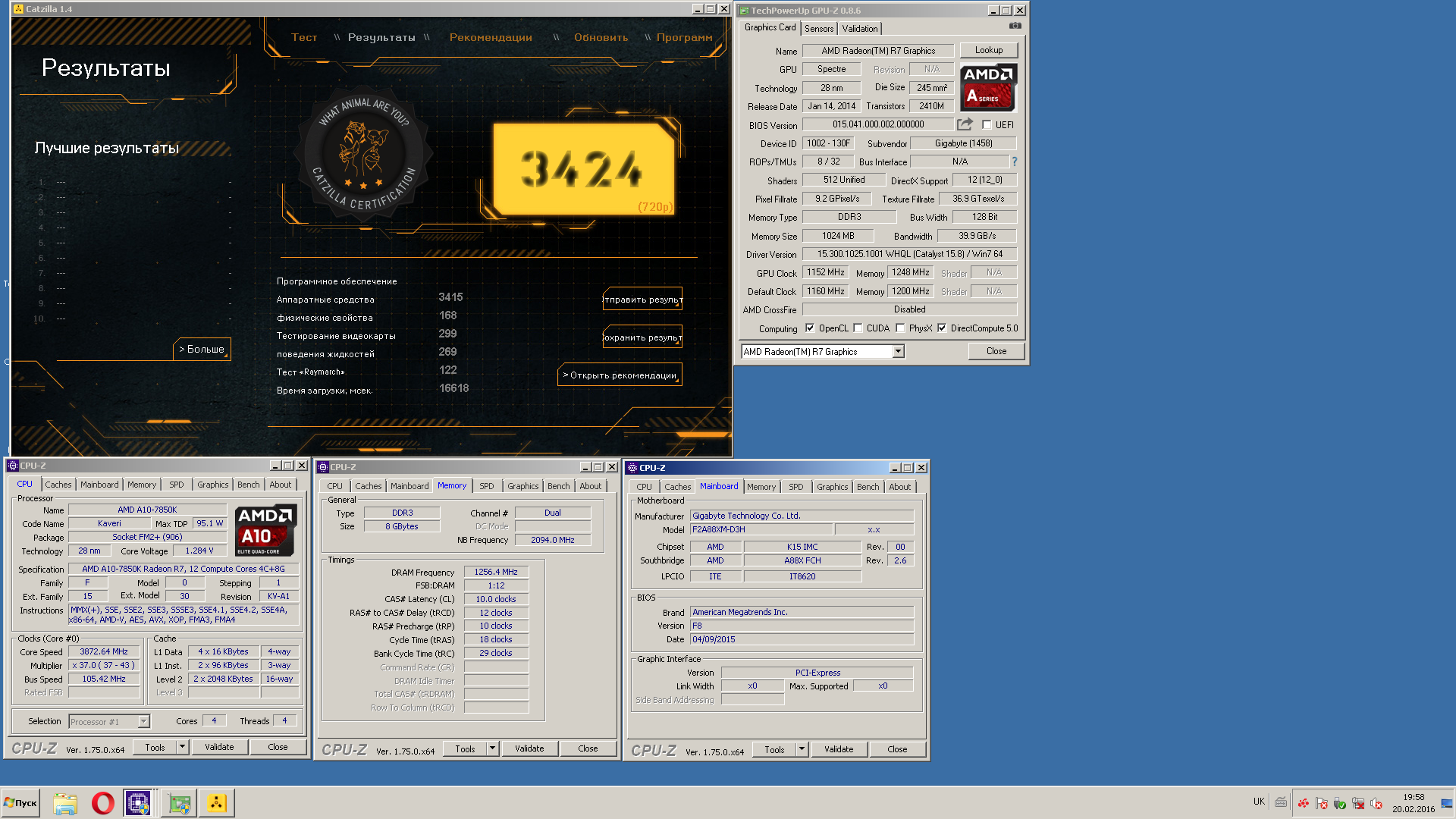The height and width of the screenshot is (819, 1456).
Task: Expand Tools dropdown arrow in CPU tab window
Action: point(182,747)
